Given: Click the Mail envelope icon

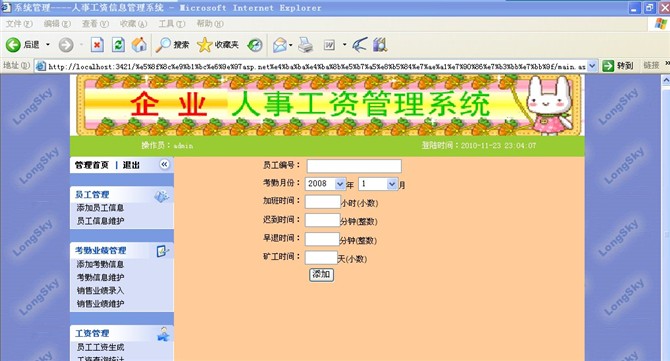Looking at the screenshot, I should point(280,45).
